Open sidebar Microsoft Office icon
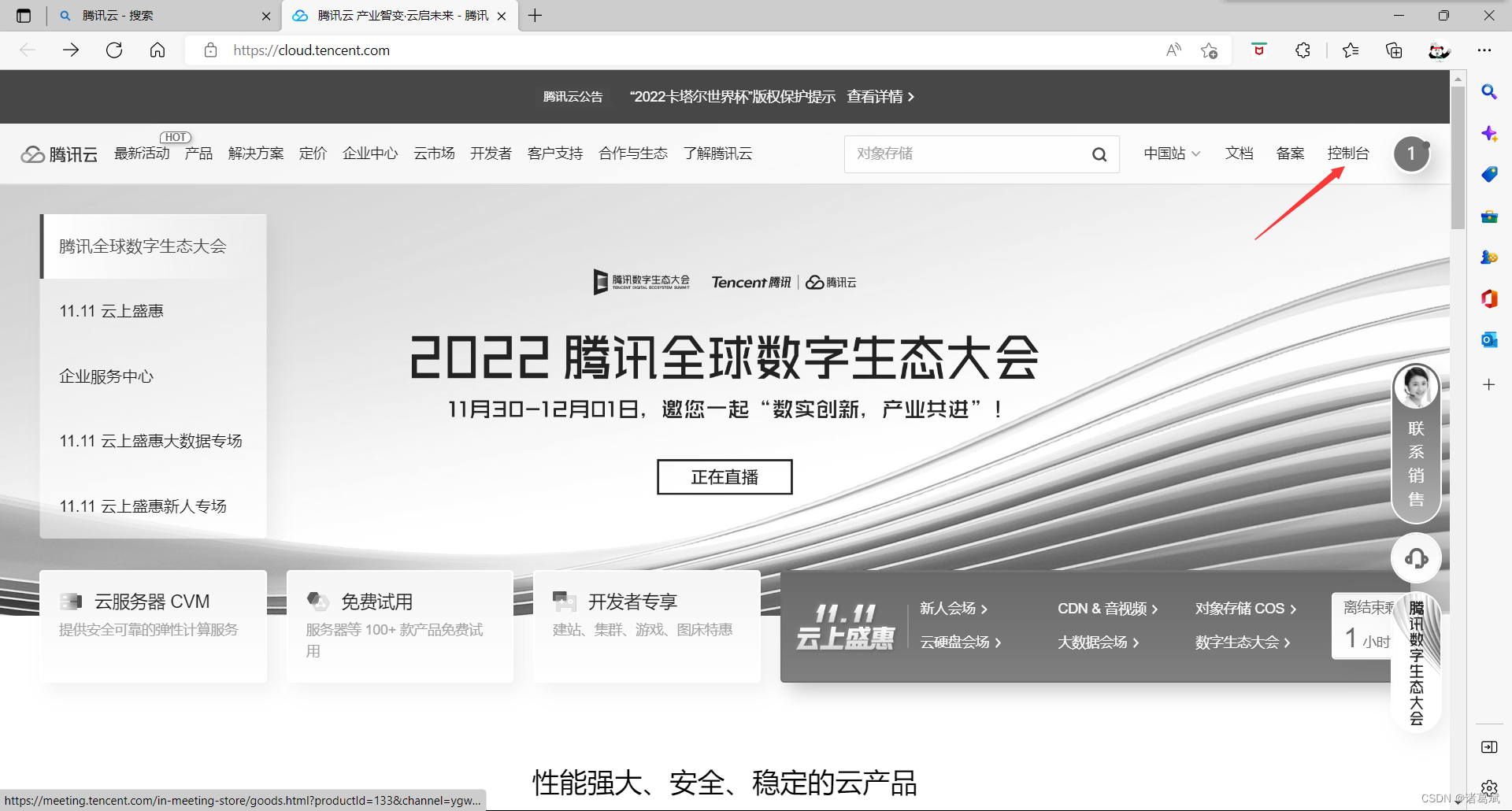Image resolution: width=1512 pixels, height=811 pixels. pyautogui.click(x=1488, y=298)
